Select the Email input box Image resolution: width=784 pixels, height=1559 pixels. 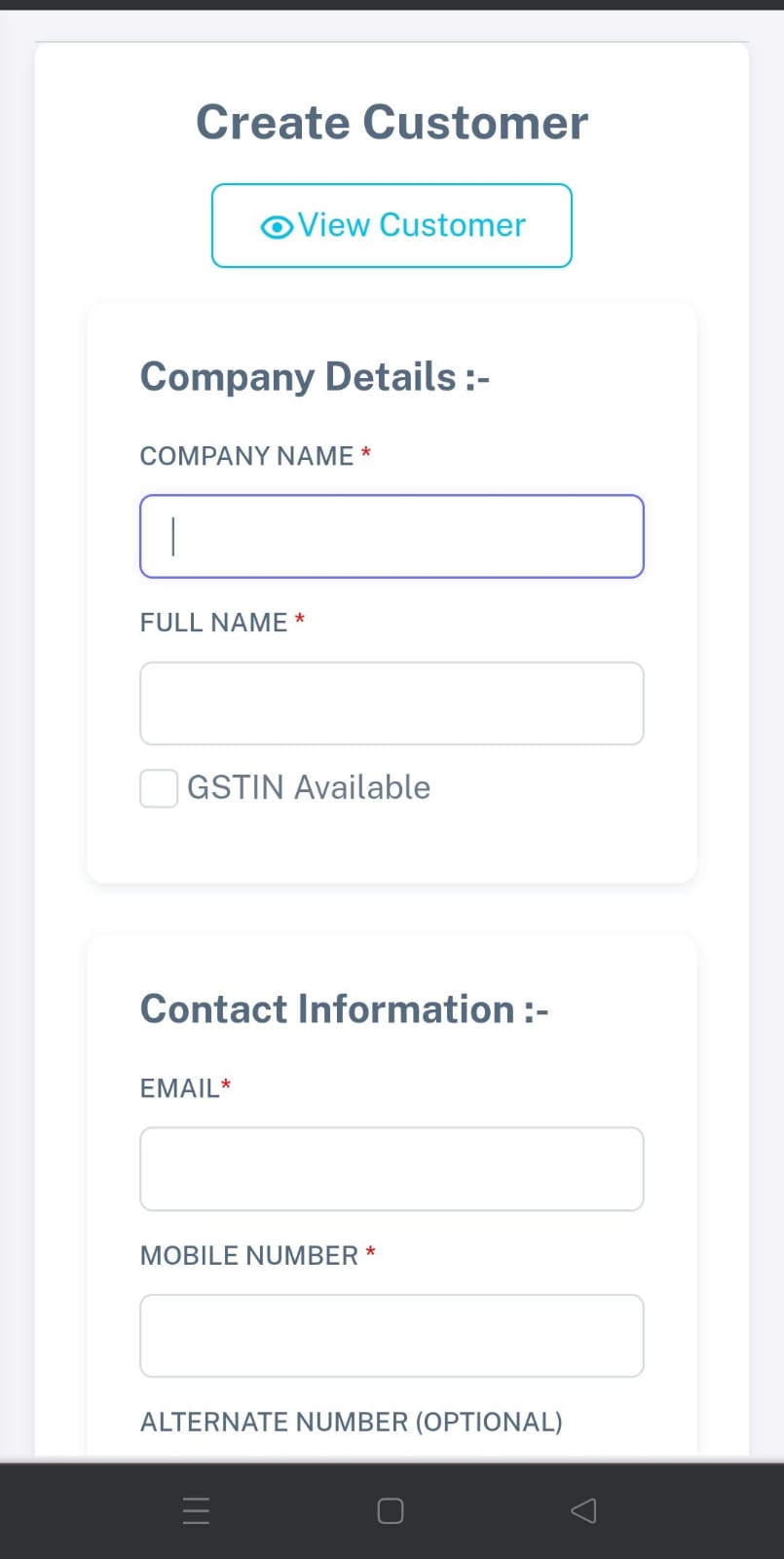pyautogui.click(x=392, y=1169)
